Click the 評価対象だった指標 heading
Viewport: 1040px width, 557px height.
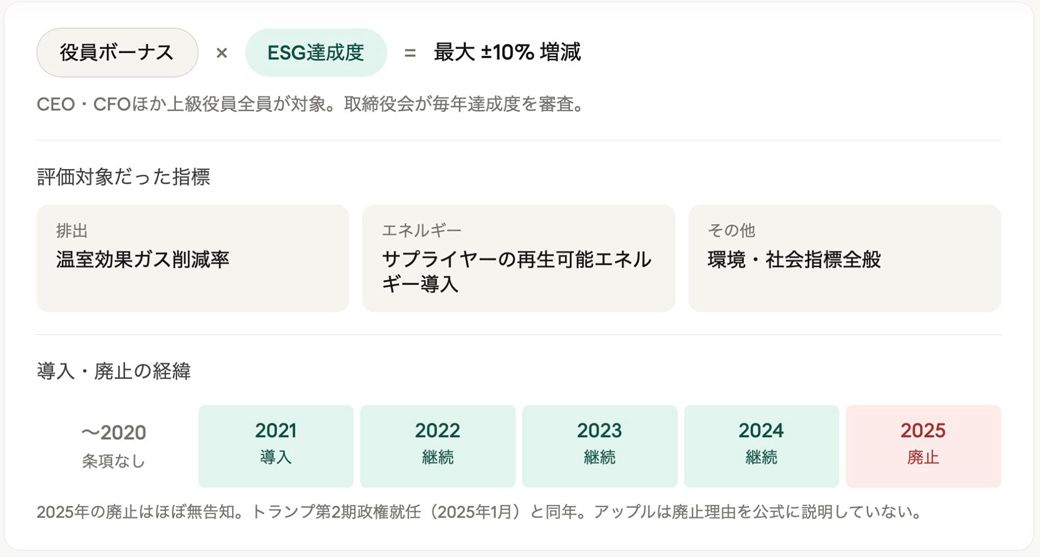pos(123,177)
